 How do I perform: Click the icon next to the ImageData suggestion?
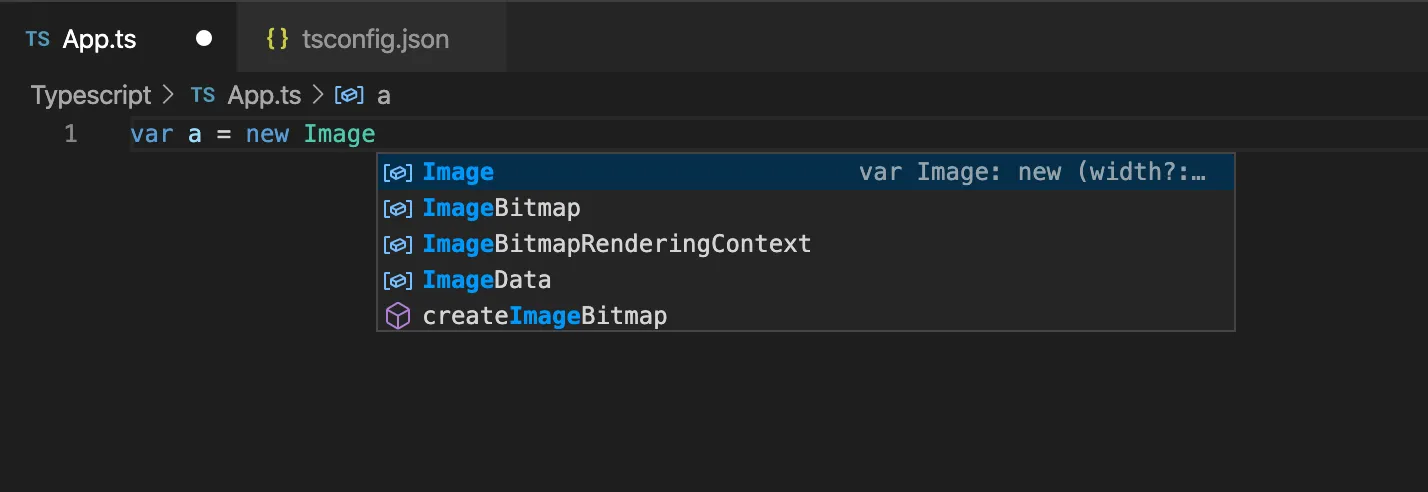(x=398, y=280)
